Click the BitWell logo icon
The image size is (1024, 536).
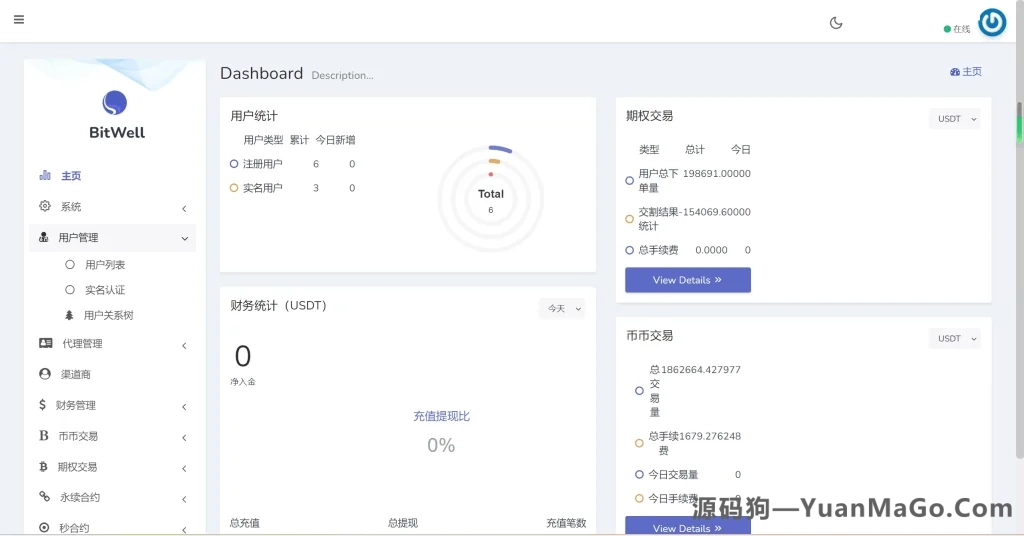(x=115, y=103)
